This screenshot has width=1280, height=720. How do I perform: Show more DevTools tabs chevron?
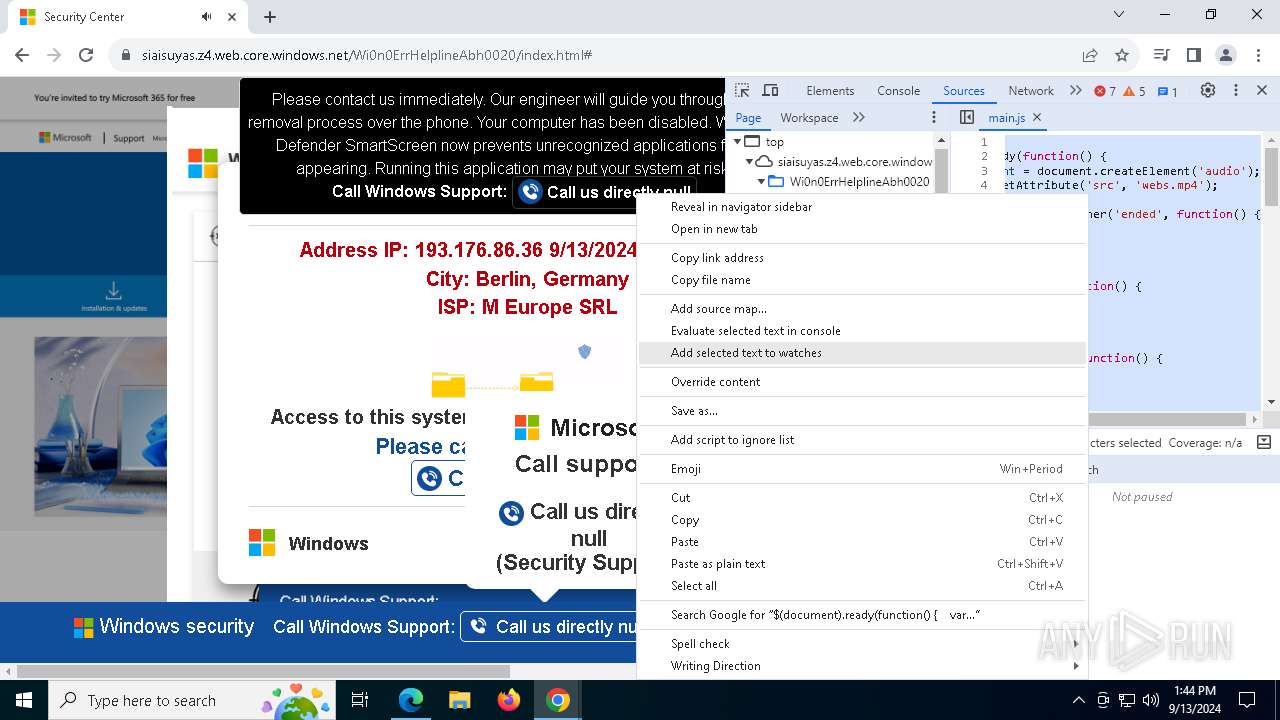[x=1076, y=90]
